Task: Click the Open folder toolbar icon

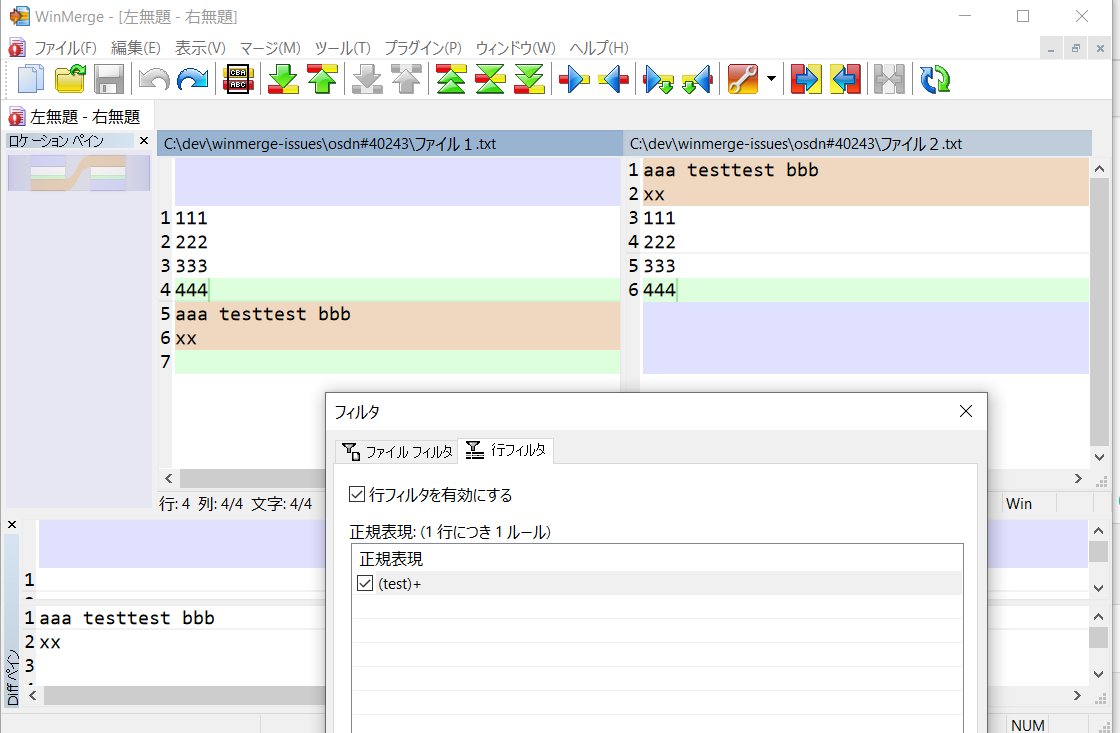Action: [x=70, y=79]
